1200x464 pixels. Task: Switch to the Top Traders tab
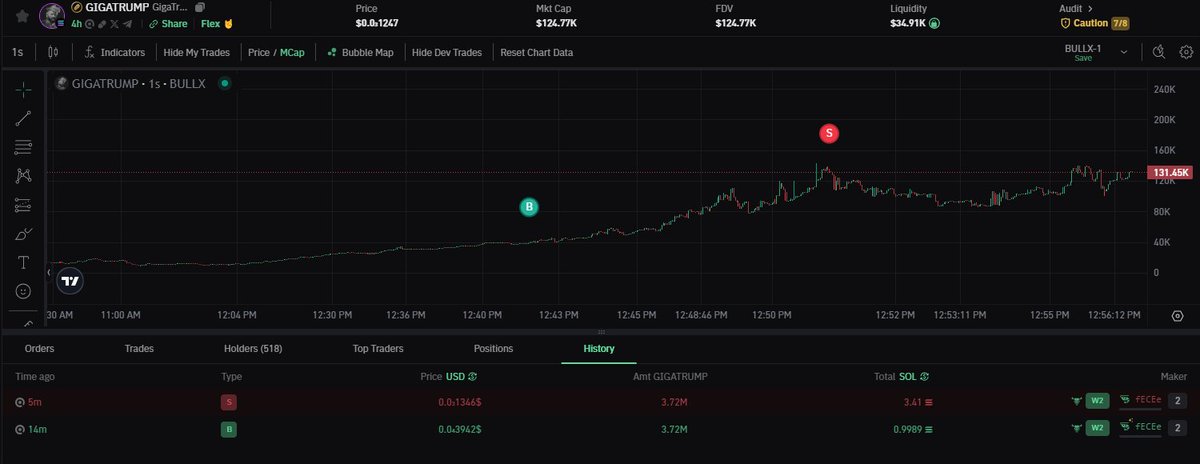point(378,349)
